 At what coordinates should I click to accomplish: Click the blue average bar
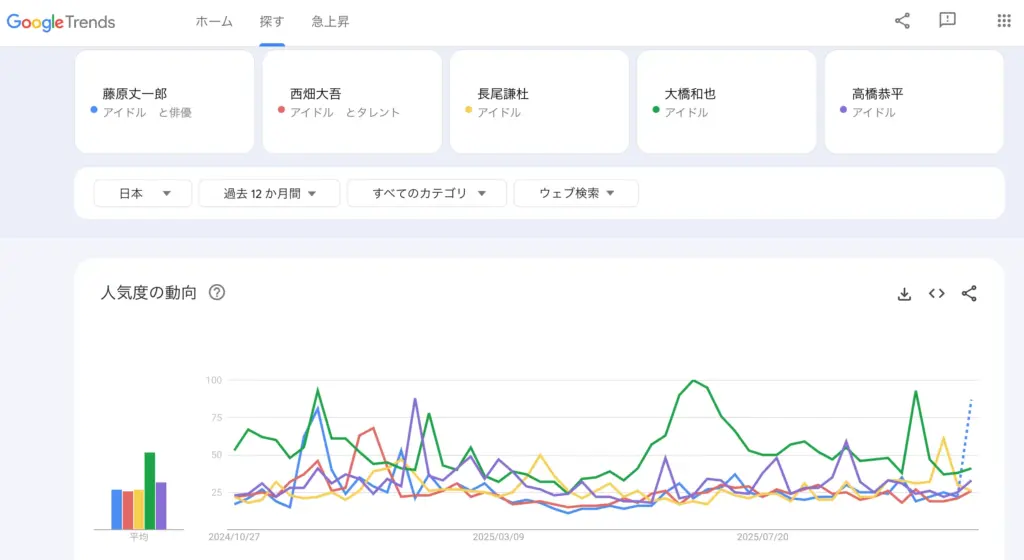point(117,510)
